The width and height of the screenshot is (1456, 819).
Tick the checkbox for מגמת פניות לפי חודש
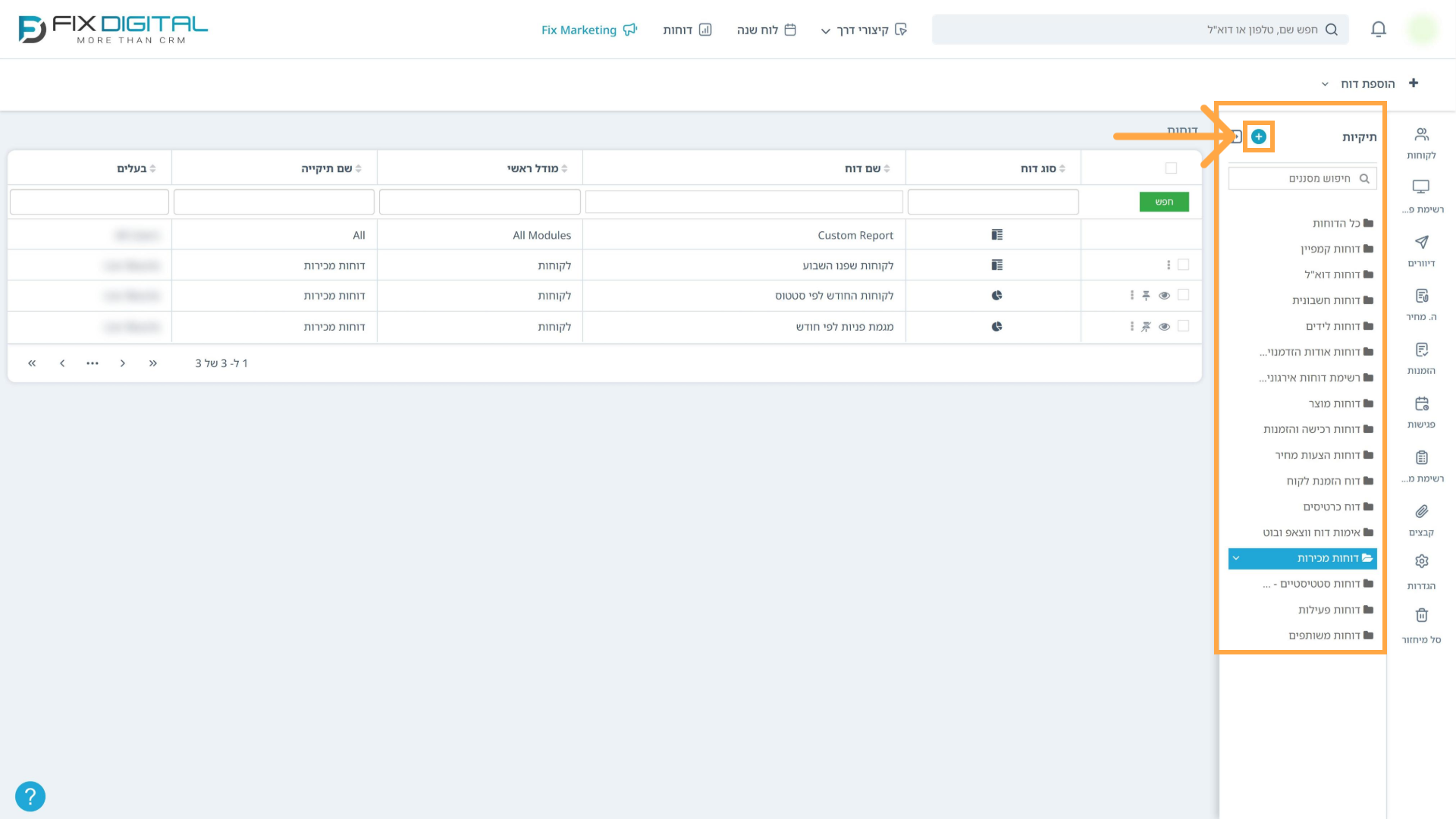pos(1183,326)
